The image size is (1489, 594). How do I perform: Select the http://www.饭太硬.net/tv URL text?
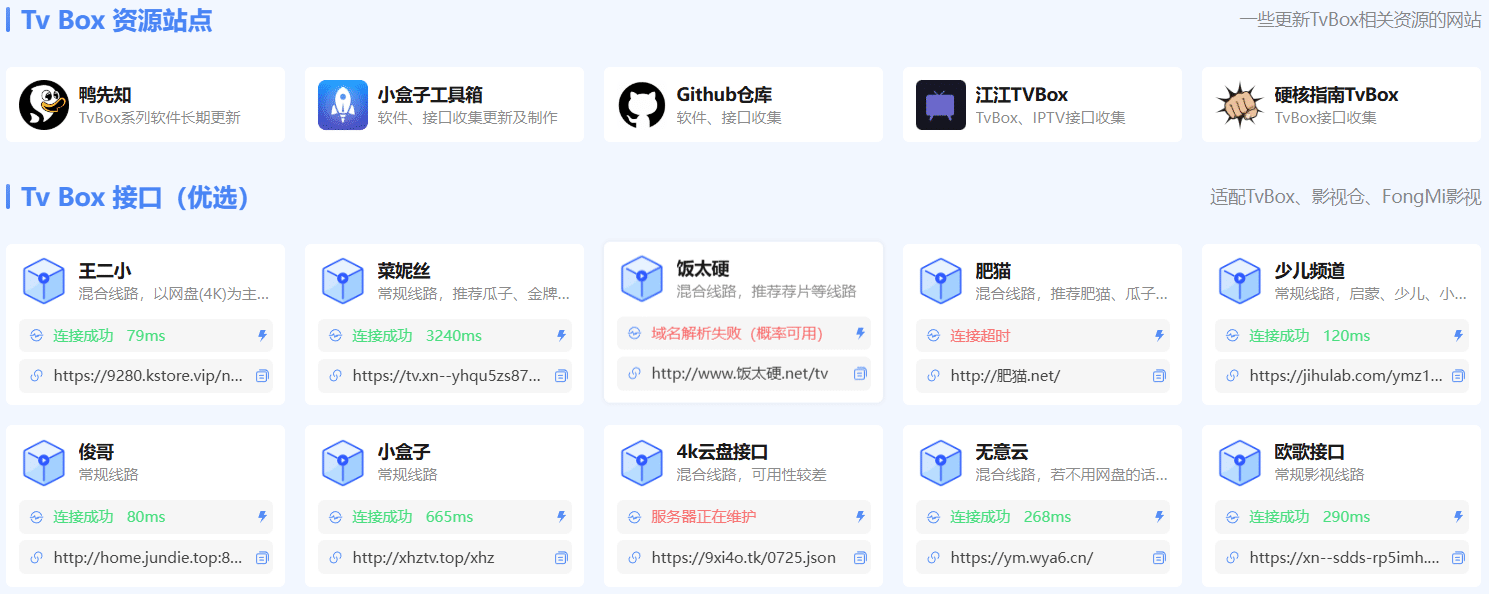click(740, 374)
